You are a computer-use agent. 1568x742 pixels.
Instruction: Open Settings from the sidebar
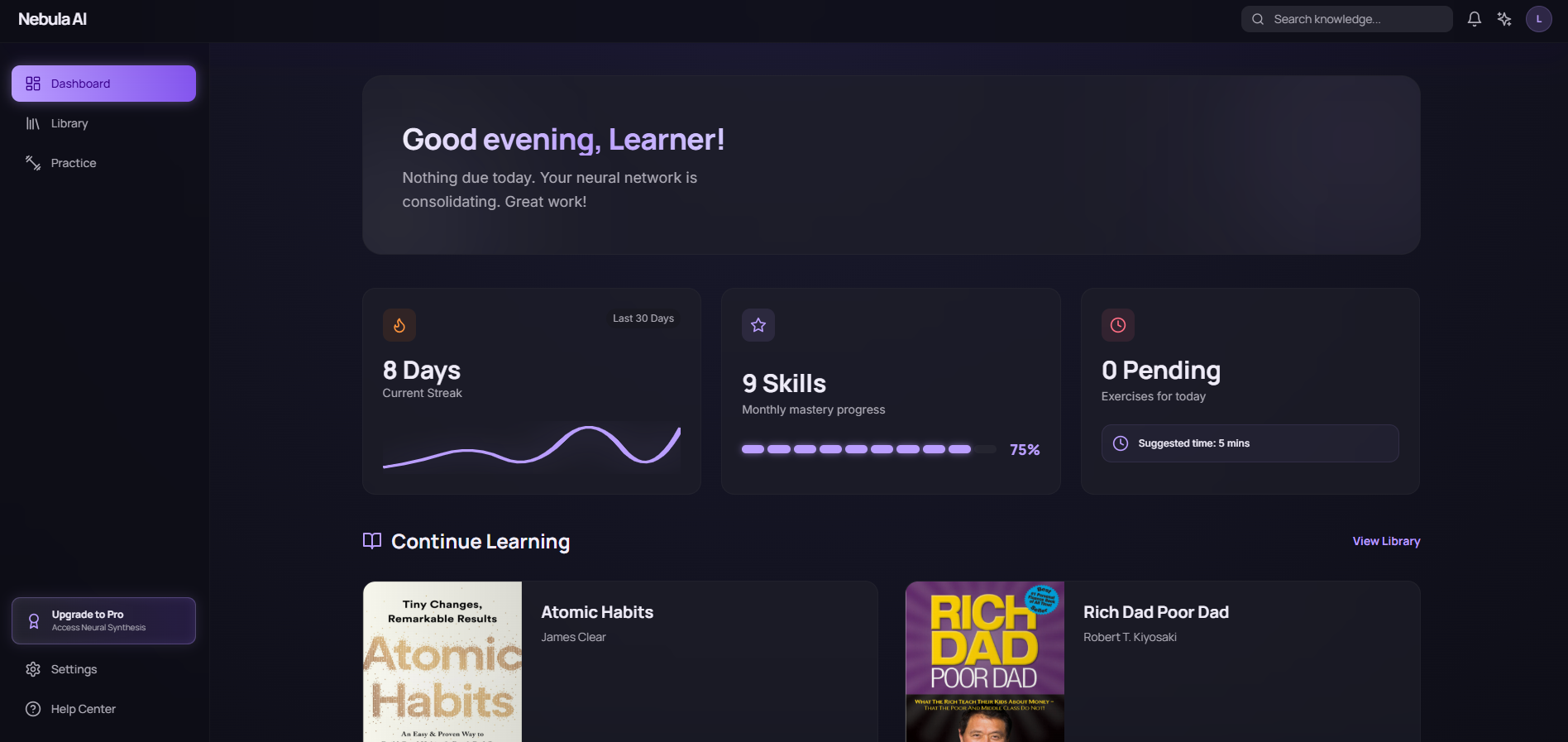(x=74, y=669)
